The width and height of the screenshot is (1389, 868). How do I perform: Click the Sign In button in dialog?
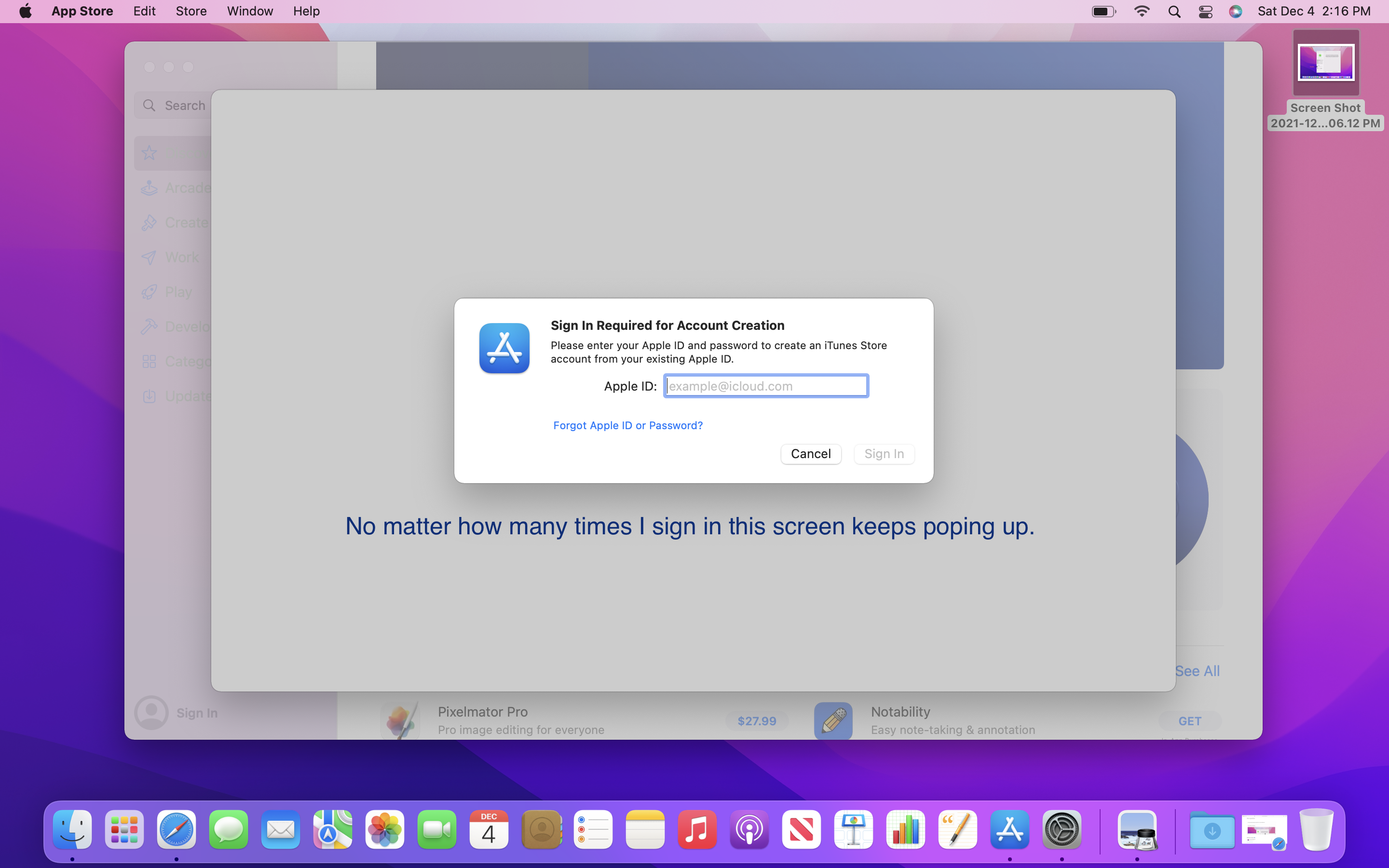click(884, 453)
